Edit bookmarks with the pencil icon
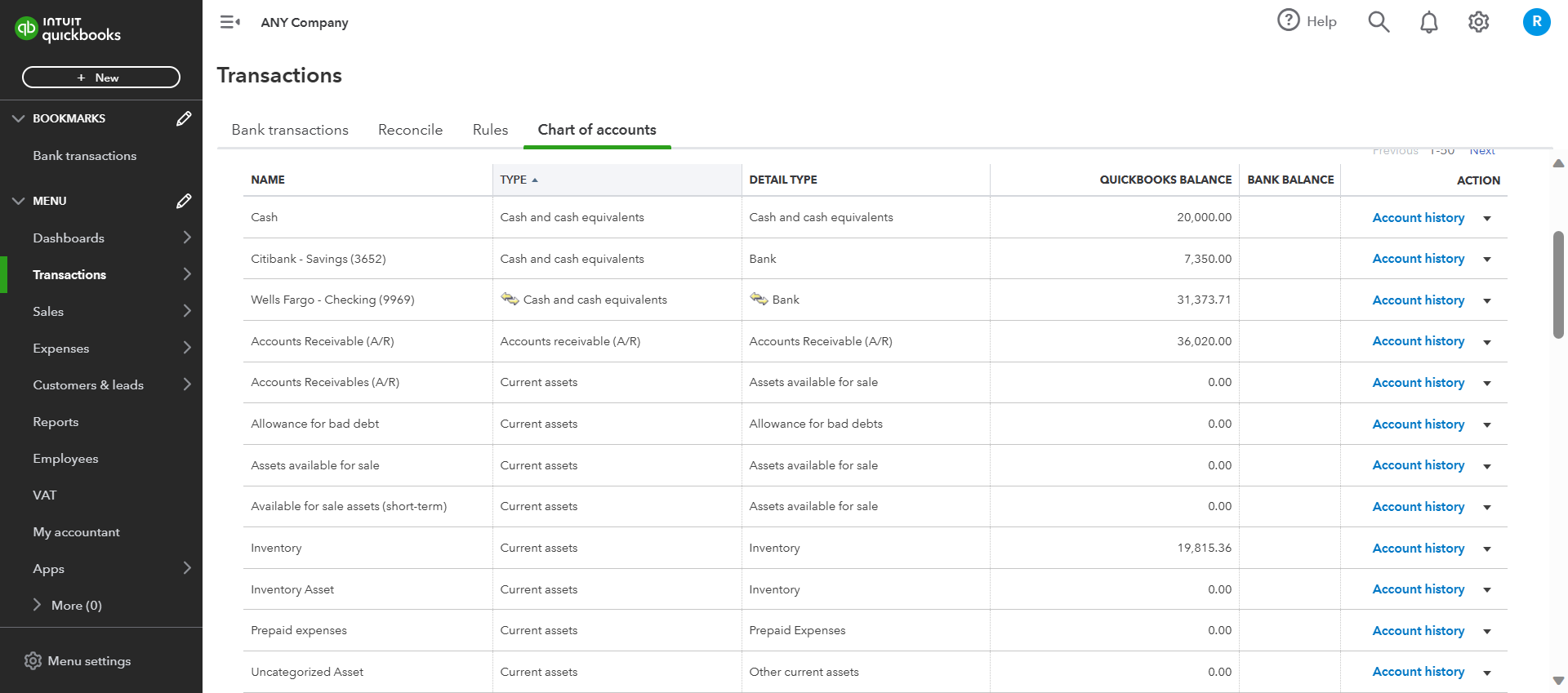The height and width of the screenshot is (693, 1568). 184,118
